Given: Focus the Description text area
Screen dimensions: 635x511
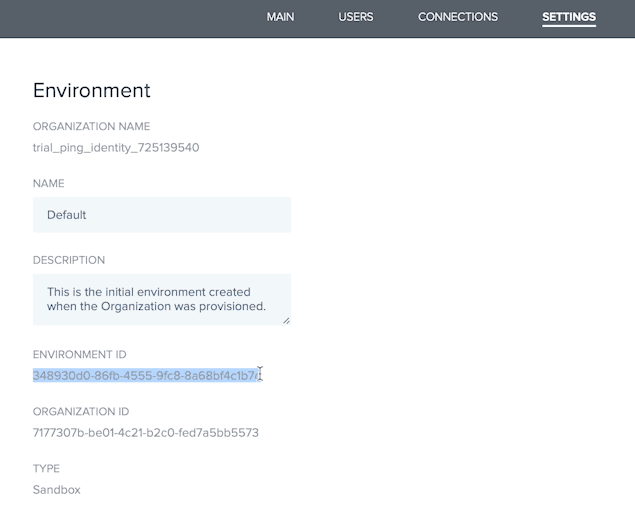Looking at the screenshot, I should tap(161, 299).
